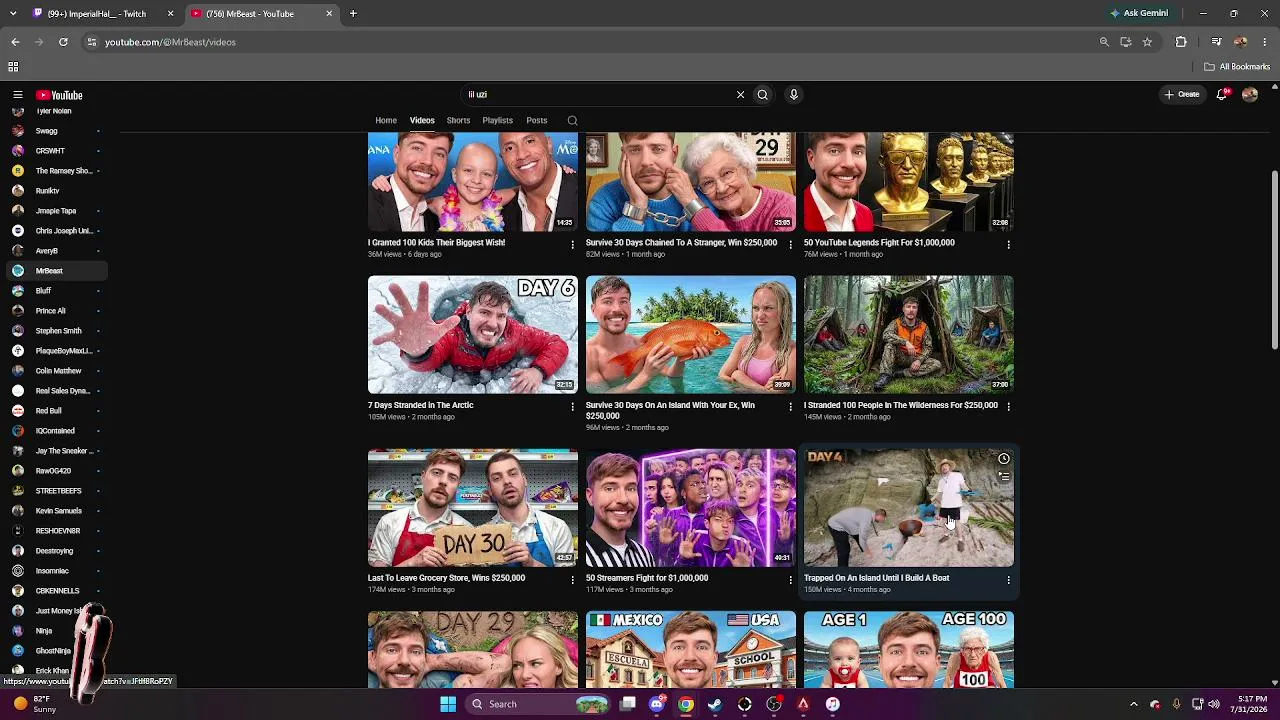Image resolution: width=1280 pixels, height=720 pixels.
Task: Click the page vertical scrollbar thumb
Action: point(1274,260)
